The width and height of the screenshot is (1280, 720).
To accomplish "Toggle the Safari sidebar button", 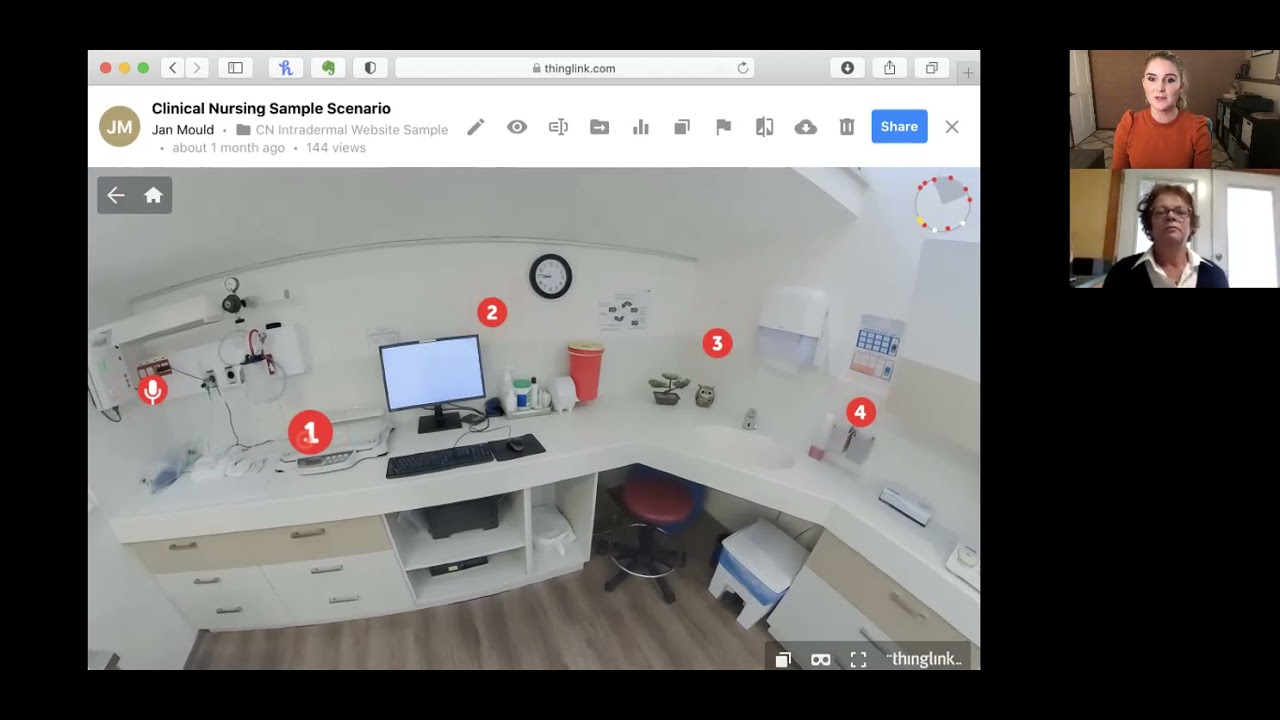I will [235, 68].
